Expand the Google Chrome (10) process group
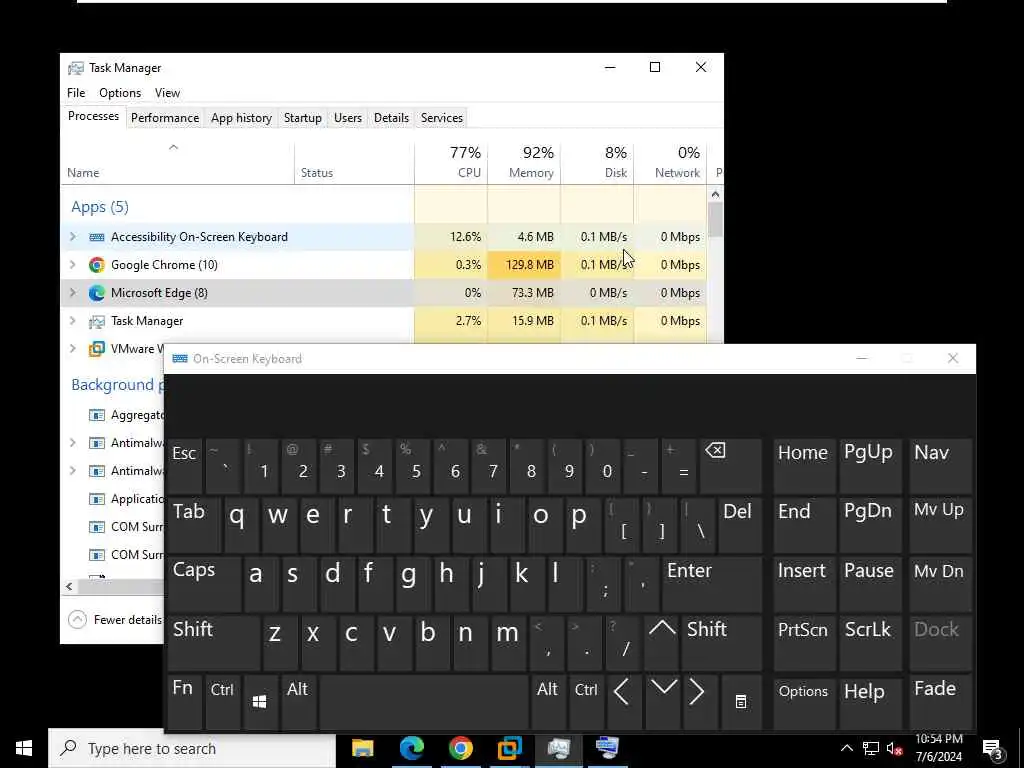This screenshot has width=1024, height=768. [72, 264]
